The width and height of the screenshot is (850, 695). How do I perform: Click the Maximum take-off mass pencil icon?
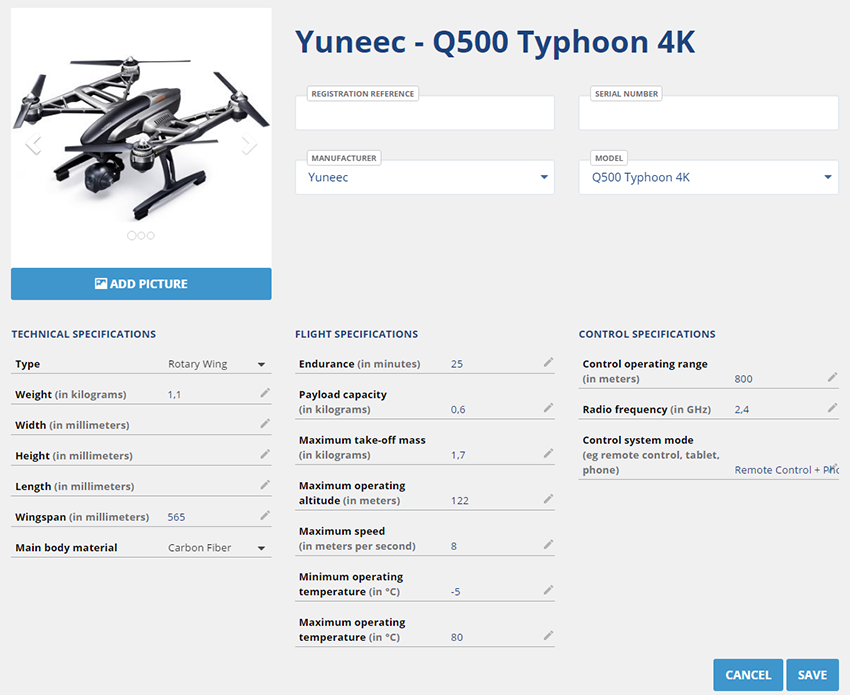(x=549, y=453)
